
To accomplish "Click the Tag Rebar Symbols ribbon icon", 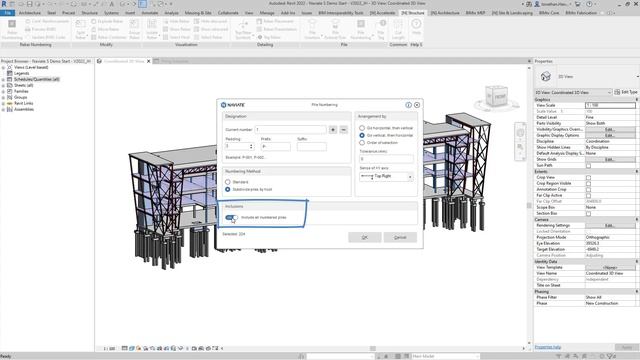I will click(x=243, y=25).
